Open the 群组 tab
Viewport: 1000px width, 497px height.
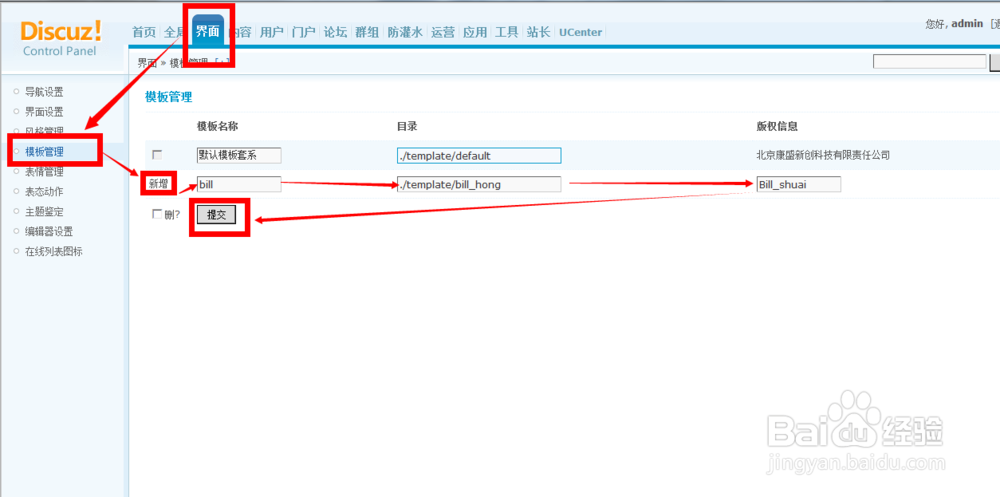point(367,32)
